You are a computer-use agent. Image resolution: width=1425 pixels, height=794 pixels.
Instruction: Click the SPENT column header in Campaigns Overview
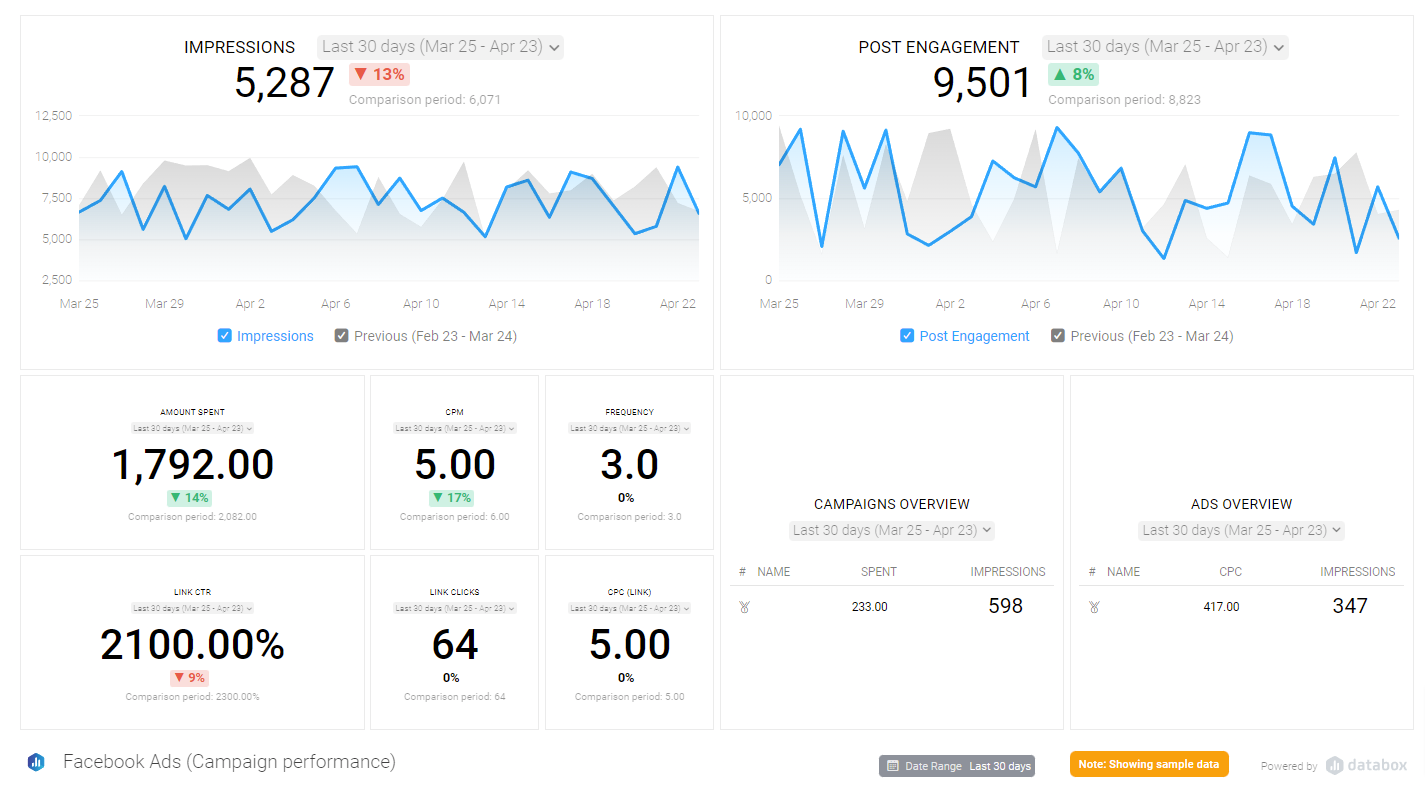[878, 572]
